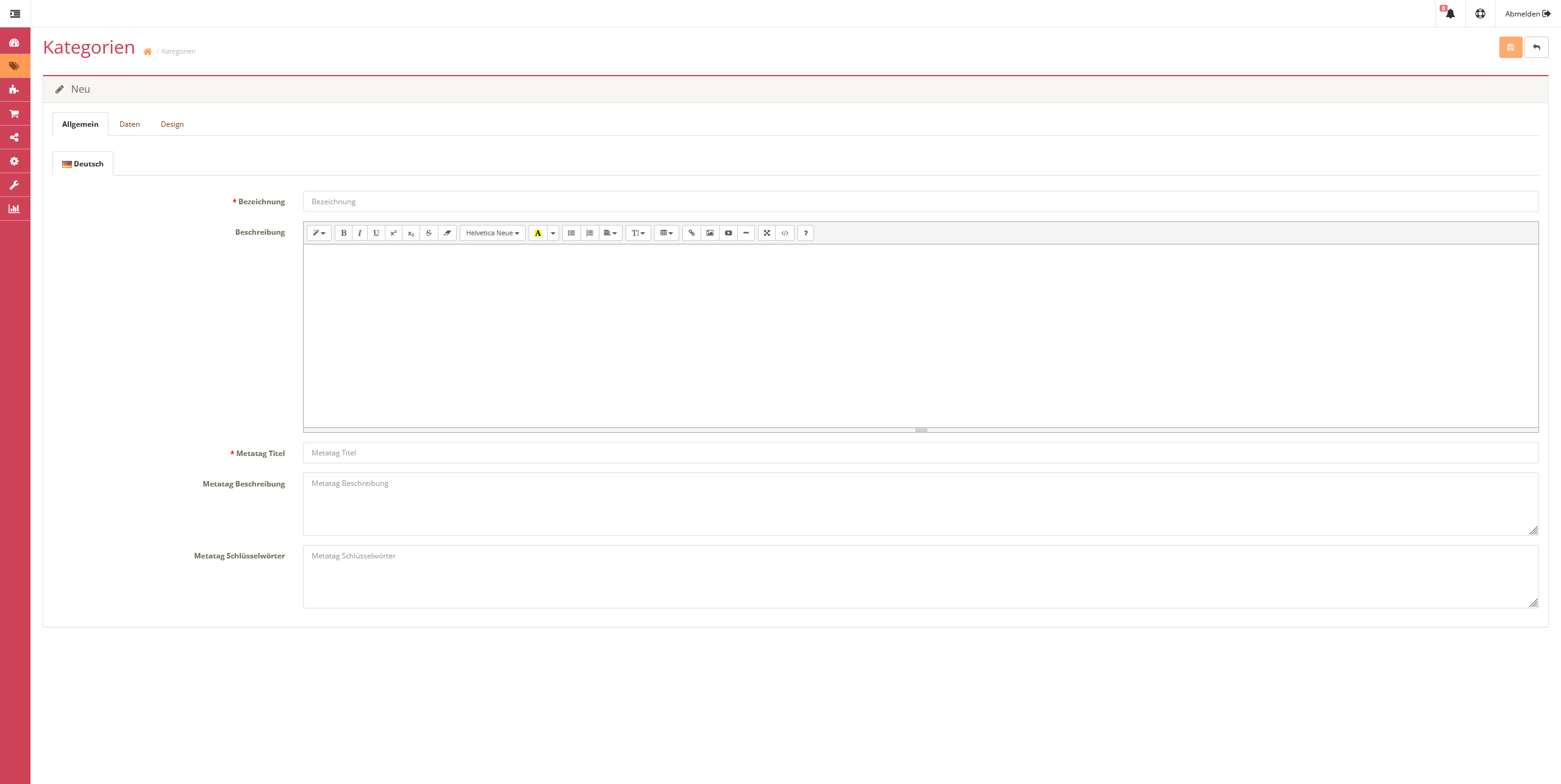Click the back arrow button
This screenshot has height=784, width=1561.
point(1536,48)
